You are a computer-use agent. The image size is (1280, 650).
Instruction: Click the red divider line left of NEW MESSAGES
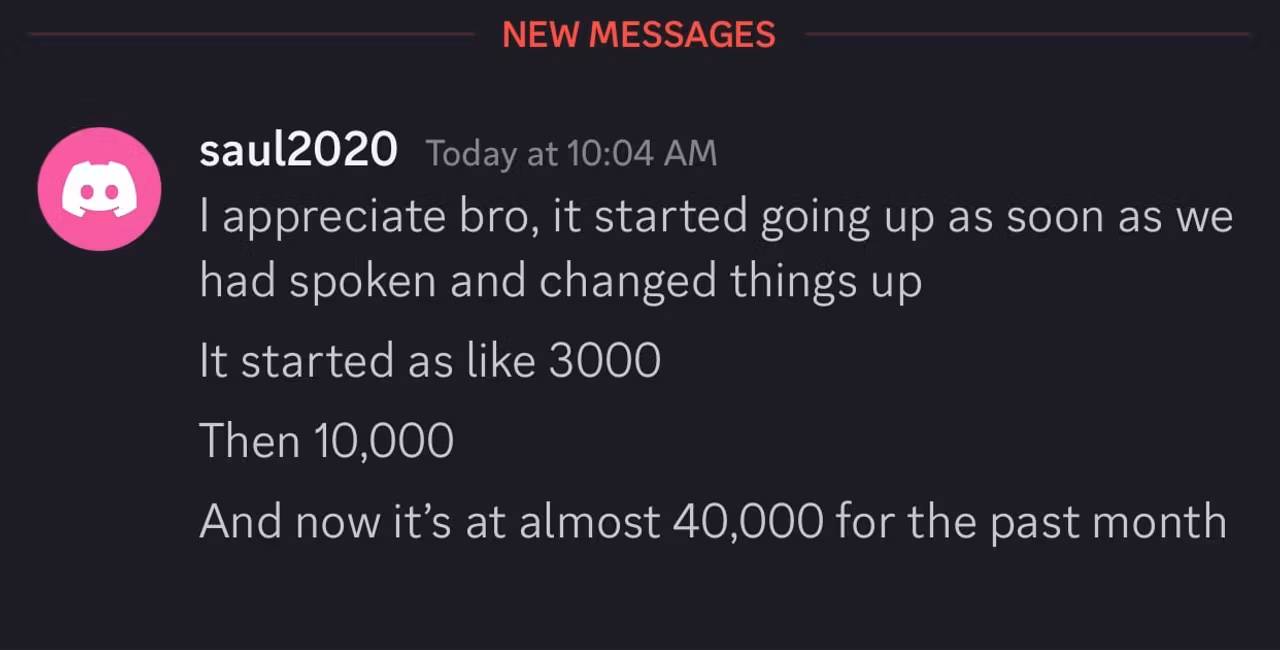[252, 35]
